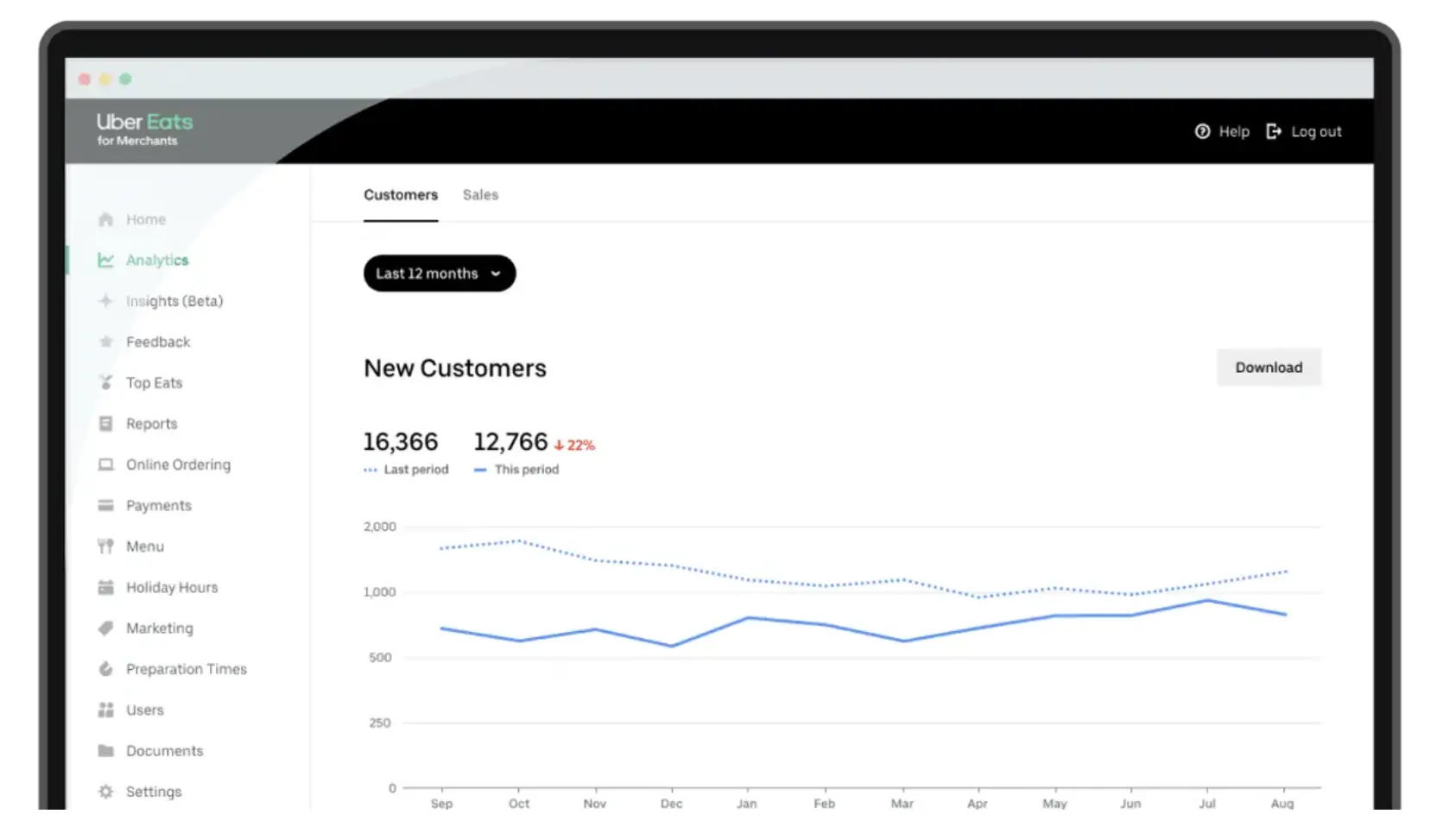Select the Customers tab
Screen dimensions: 1437x840
(400, 195)
